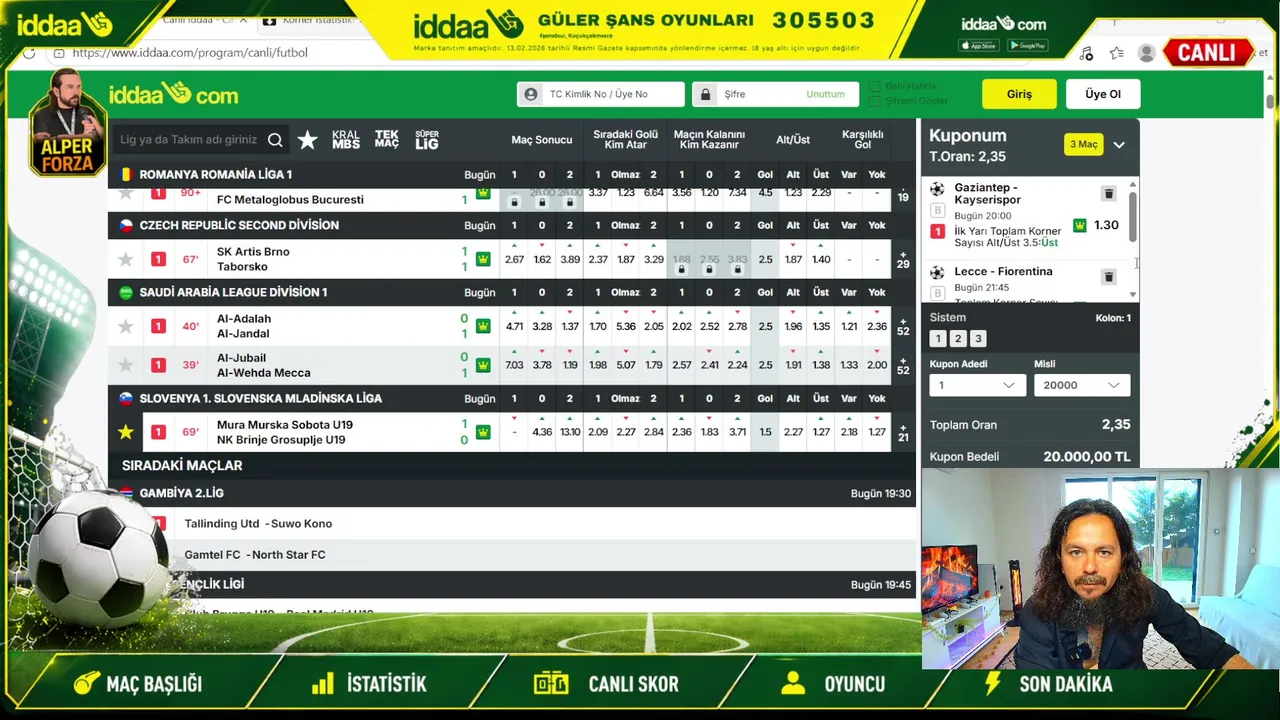Open Canlı Skor bottom tab
1280x720 pixels.
coord(606,684)
